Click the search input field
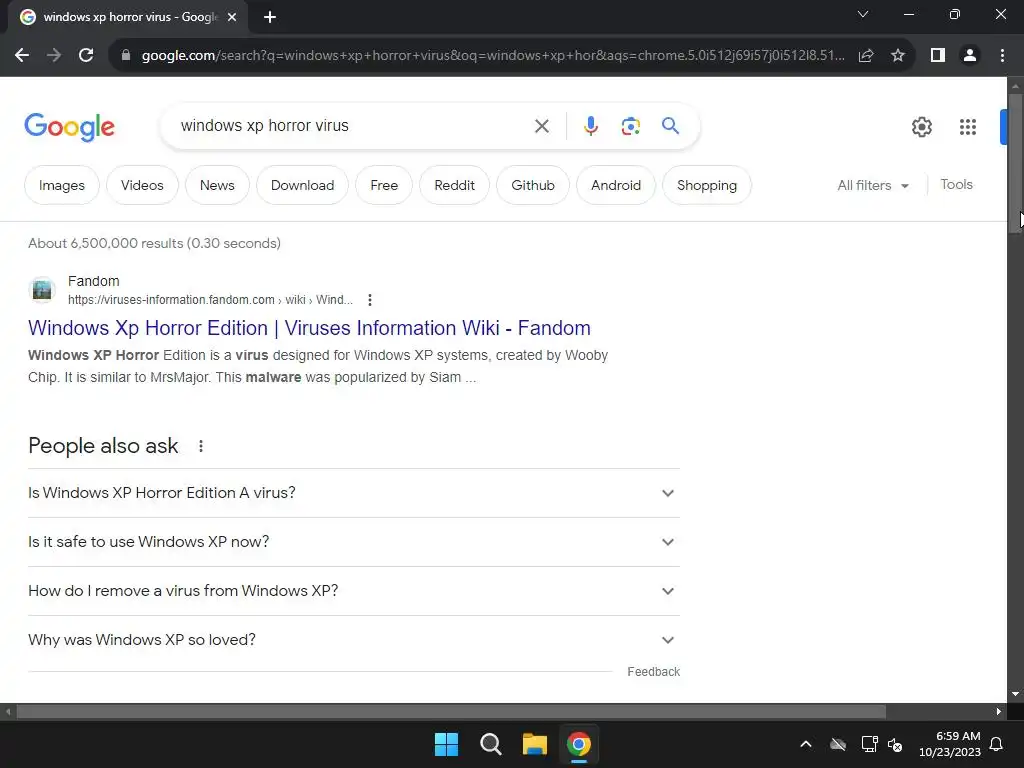The image size is (1024, 768). click(x=349, y=125)
